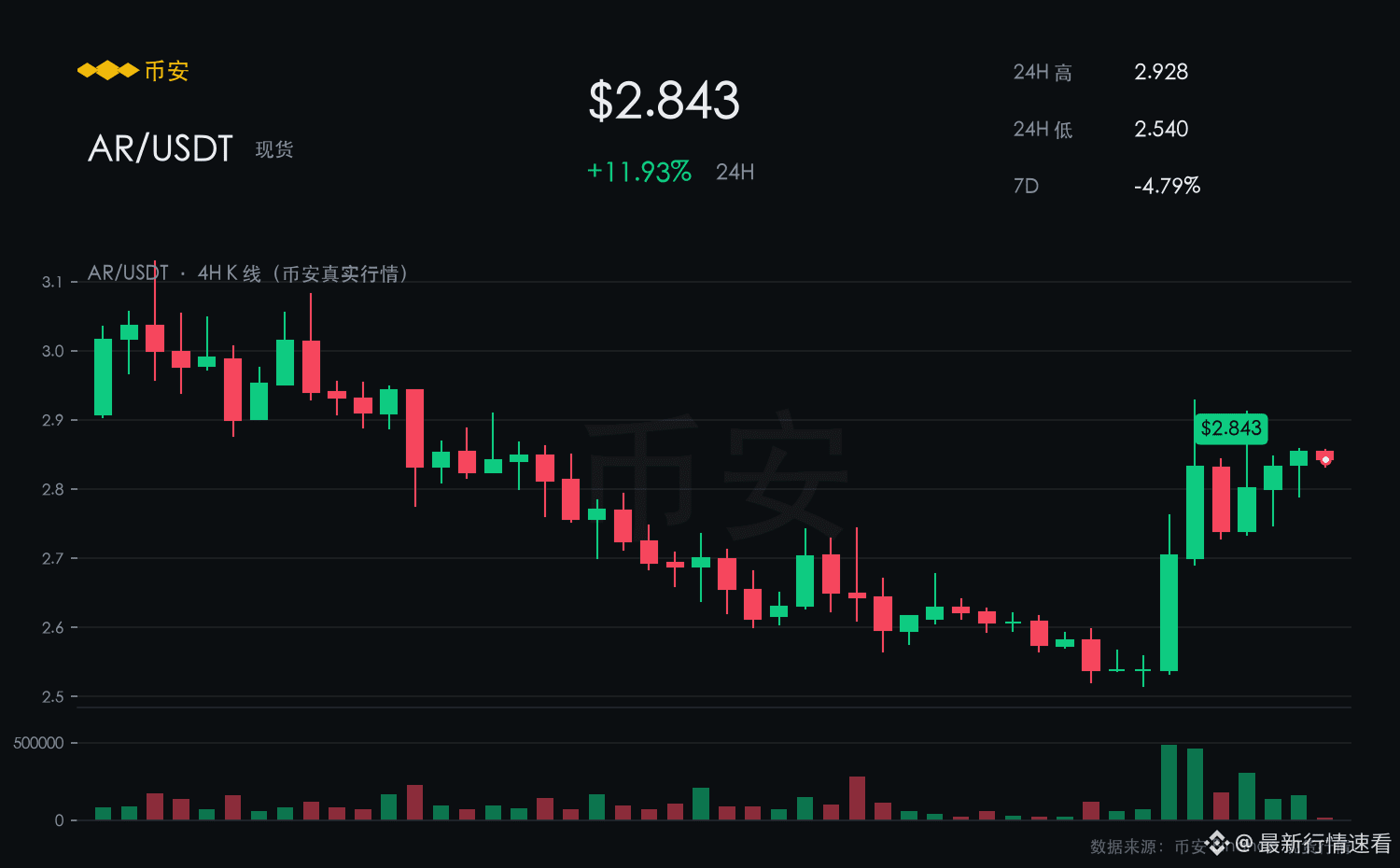Click the +11.93% change value
Screen dimensions: 1400x868
point(639,172)
